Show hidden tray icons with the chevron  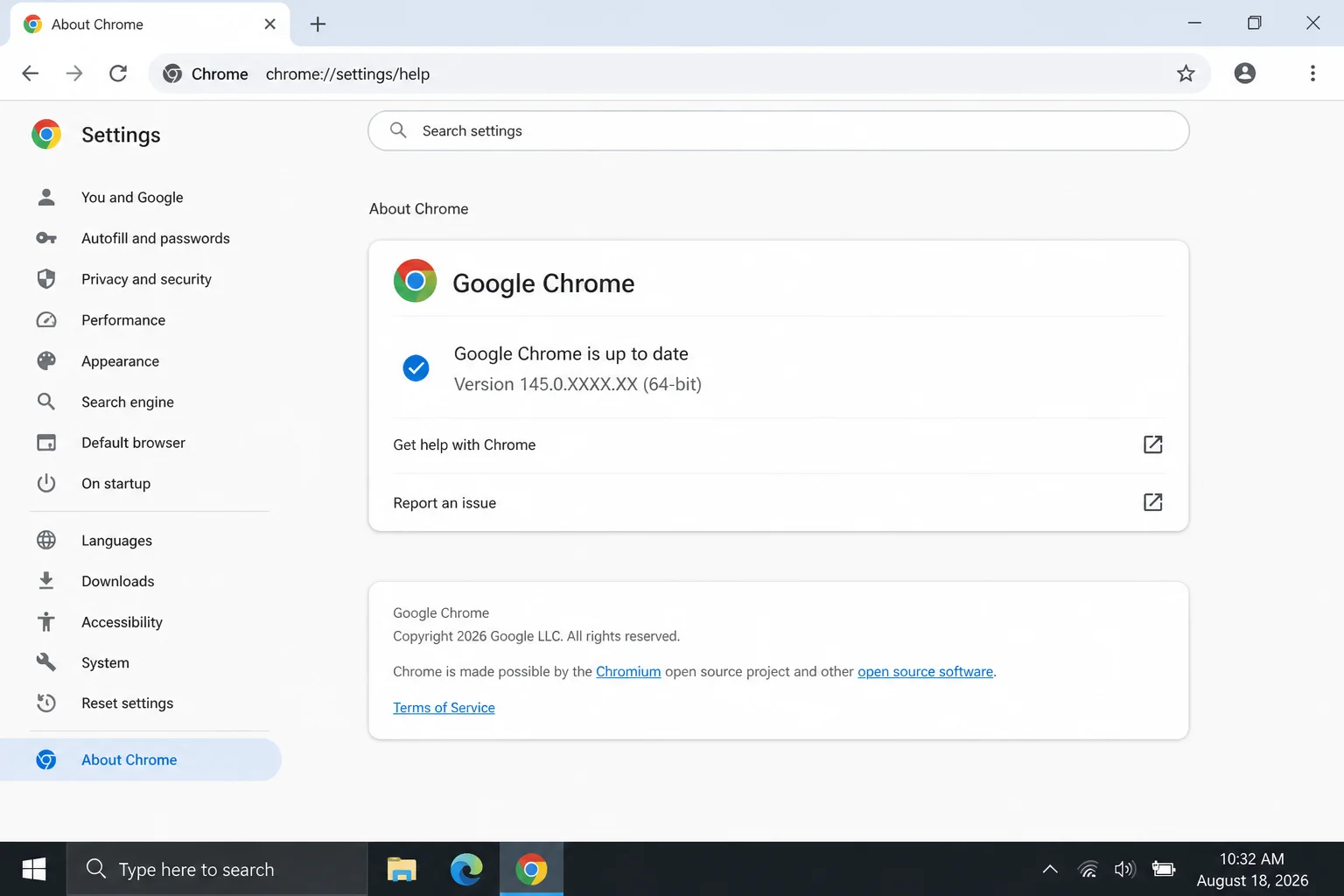[1050, 869]
